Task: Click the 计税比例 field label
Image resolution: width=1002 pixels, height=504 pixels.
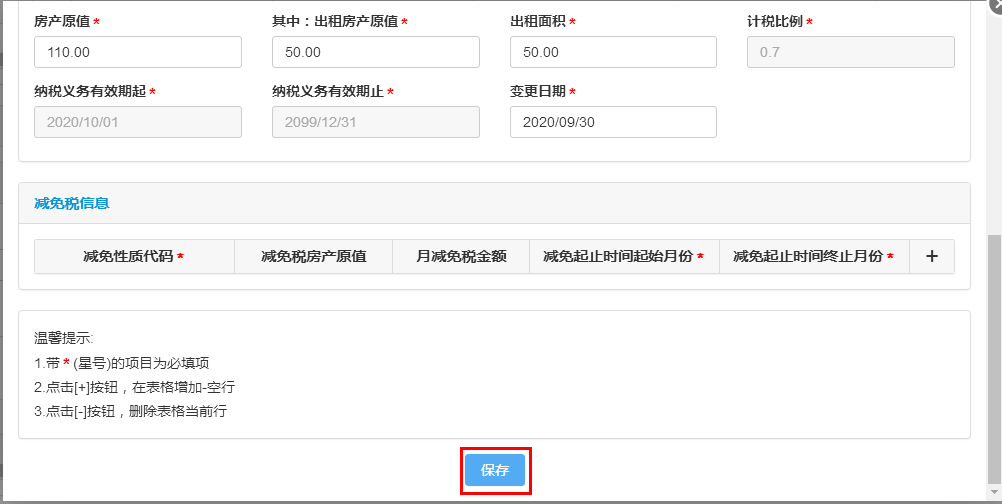Action: coord(775,22)
